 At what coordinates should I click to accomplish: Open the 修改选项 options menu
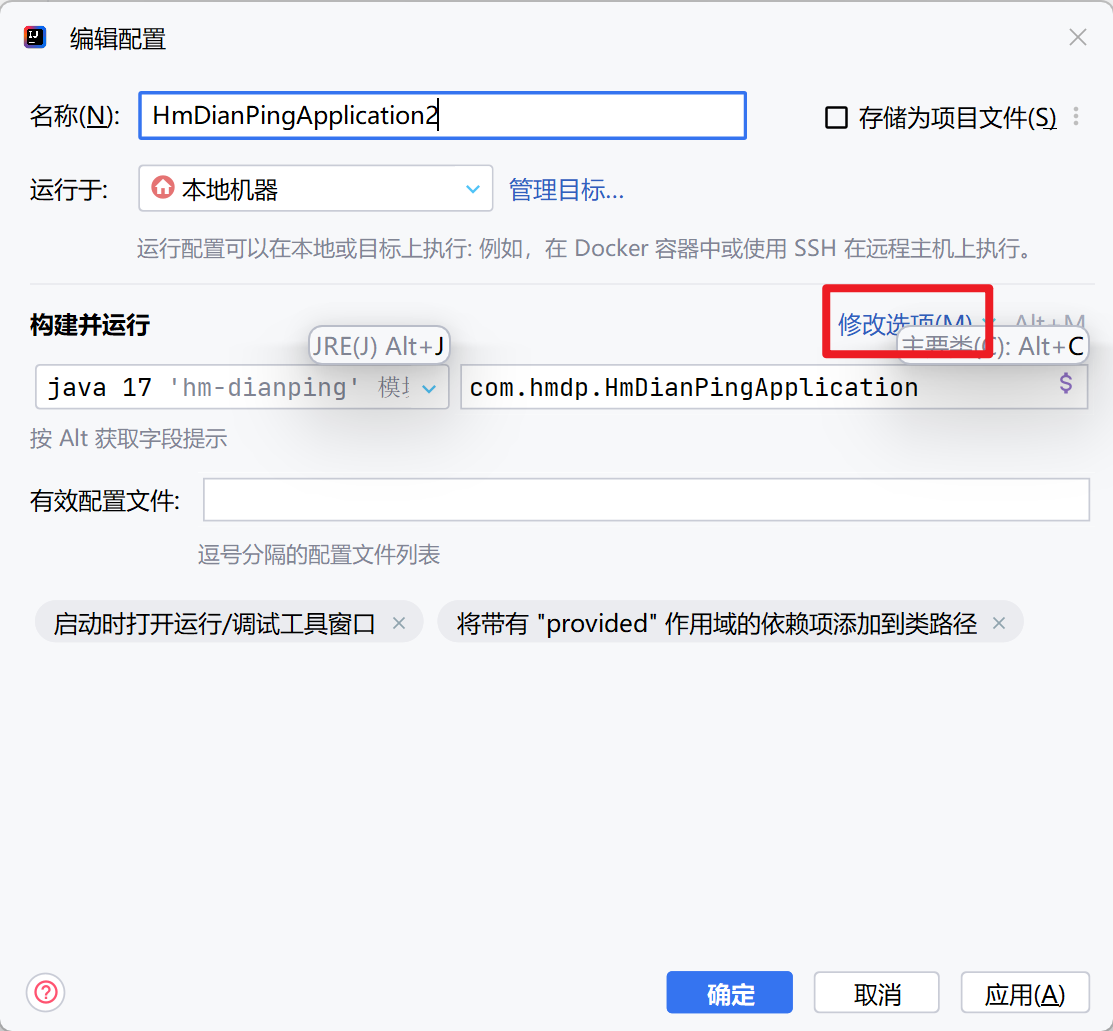(x=904, y=323)
